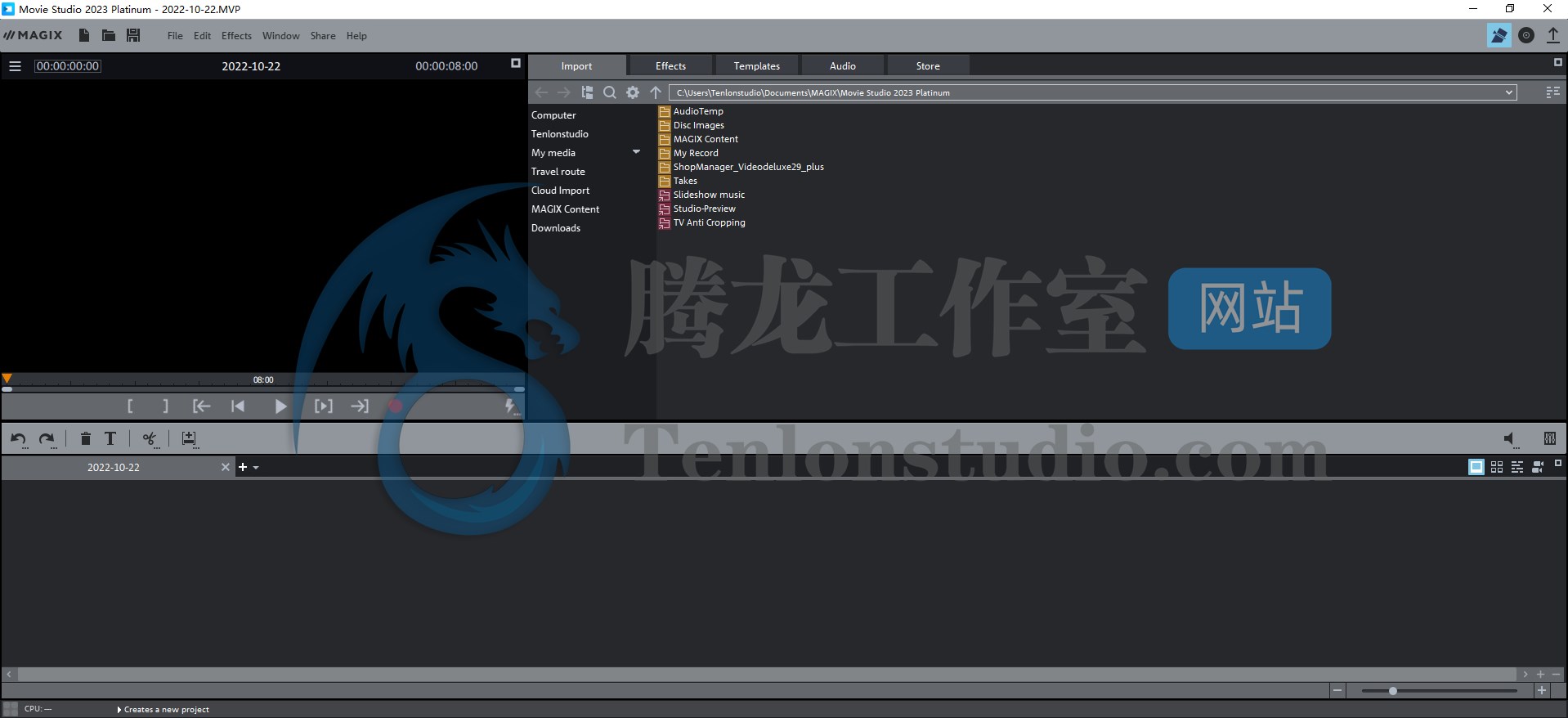Open a project with the folder icon
This screenshot has height=718, width=1568.
coord(108,35)
